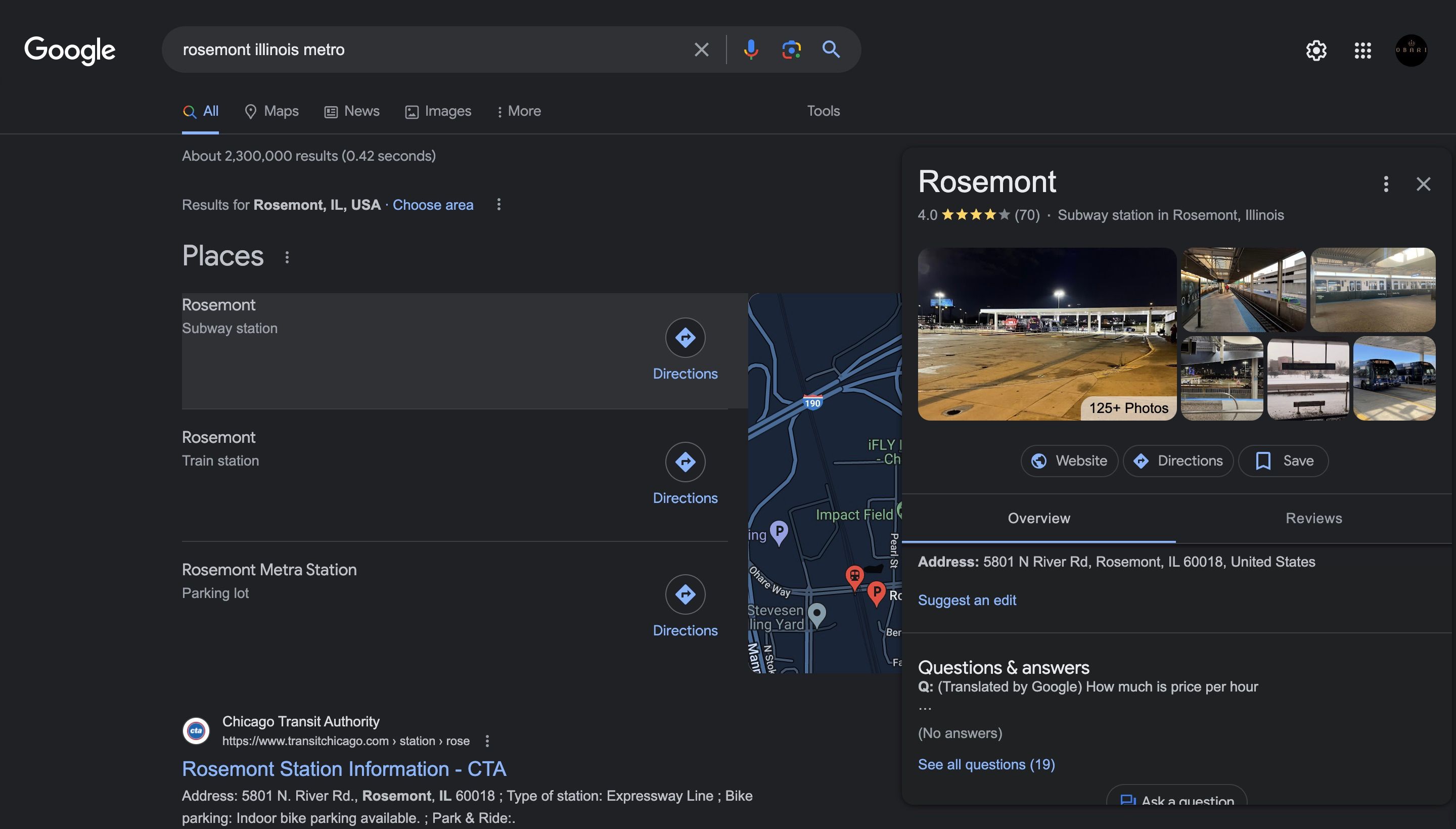This screenshot has width=1456, height=829.
Task: Click Choose area link
Action: pyautogui.click(x=433, y=205)
